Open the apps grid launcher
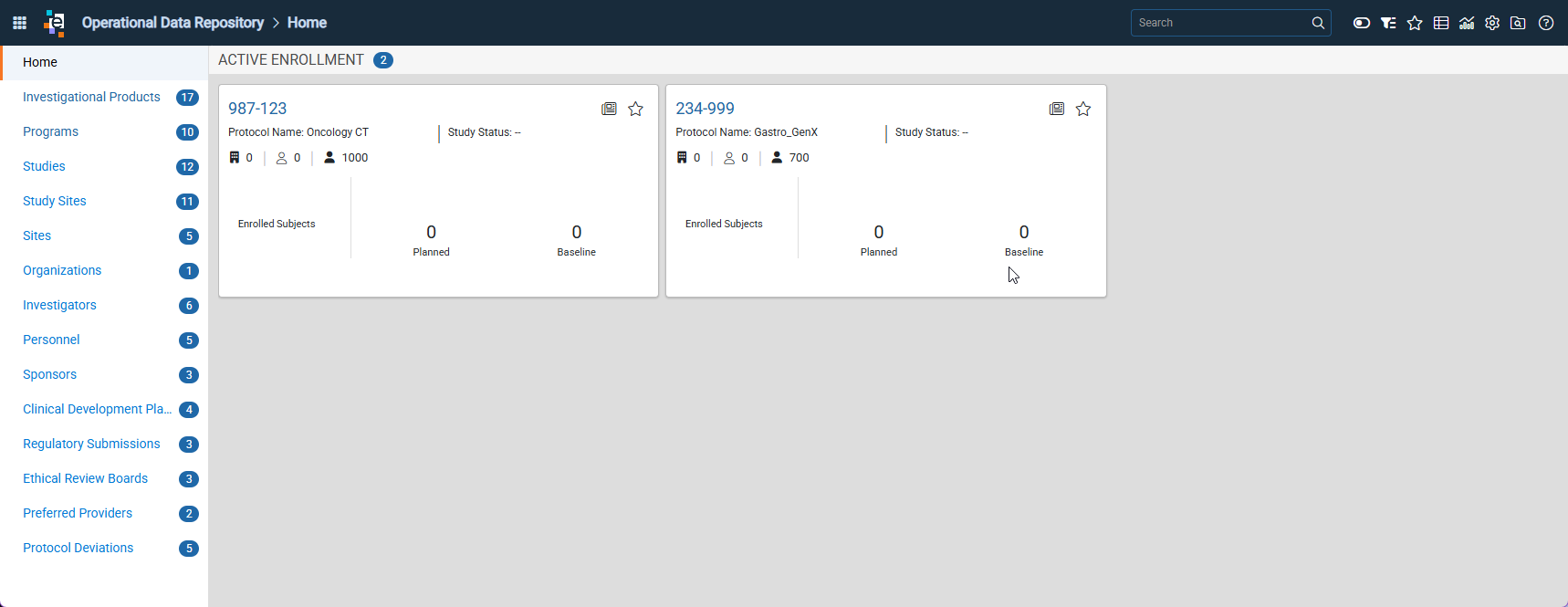The width and height of the screenshot is (1568, 607). pos(19,23)
